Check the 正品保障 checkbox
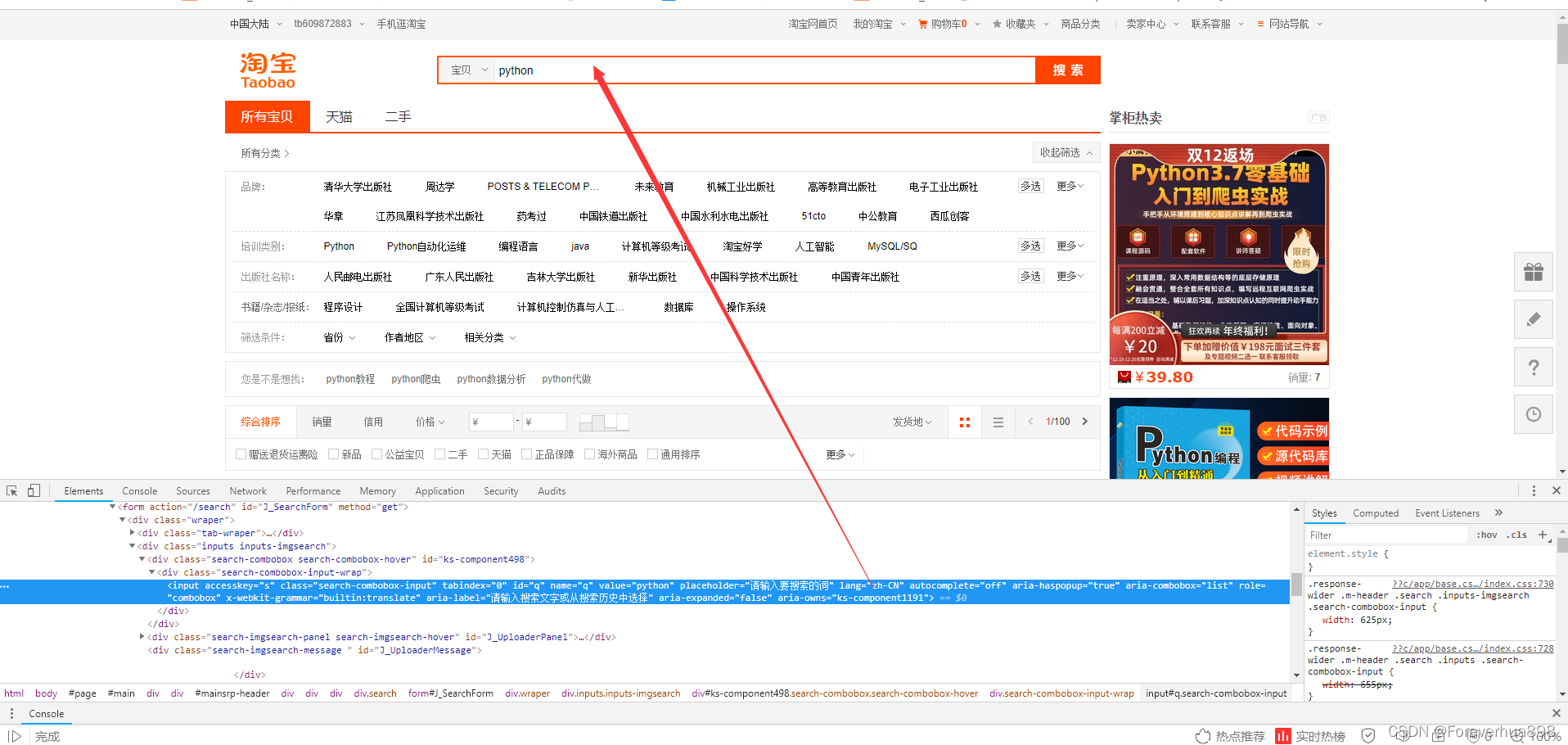Screen dimensions: 1568x745 click(x=526, y=454)
